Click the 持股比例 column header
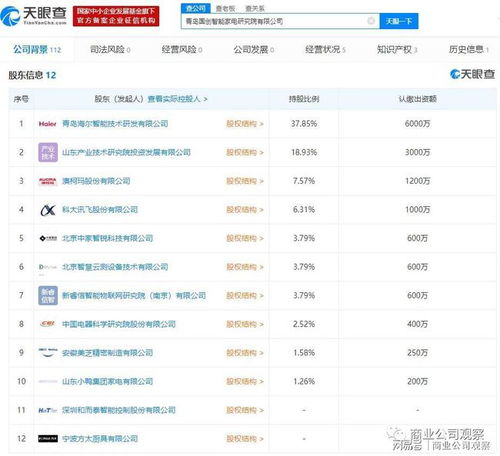The width and height of the screenshot is (500, 456). [x=304, y=99]
